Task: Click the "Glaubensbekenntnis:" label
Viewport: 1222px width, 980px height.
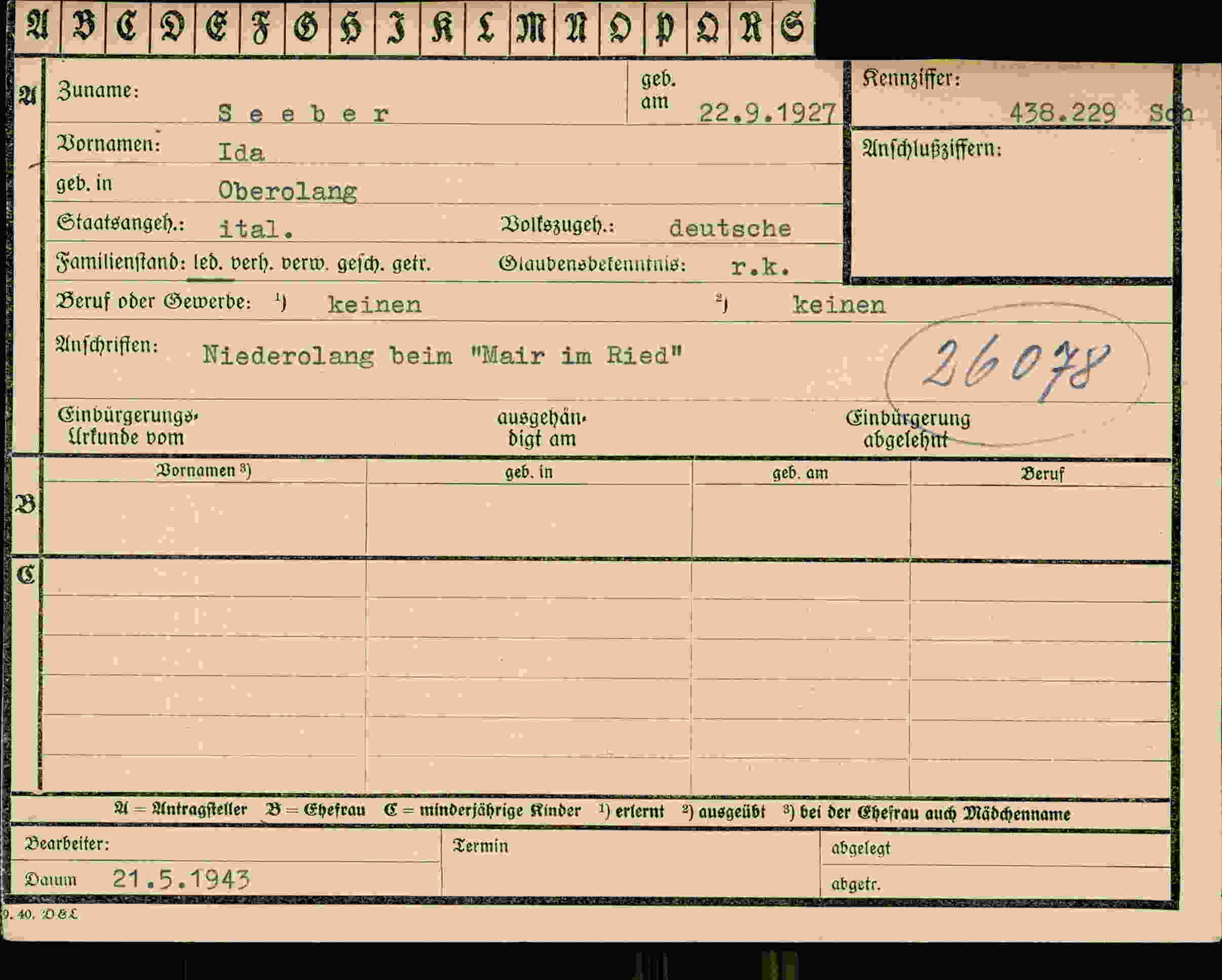Action: pos(592,264)
